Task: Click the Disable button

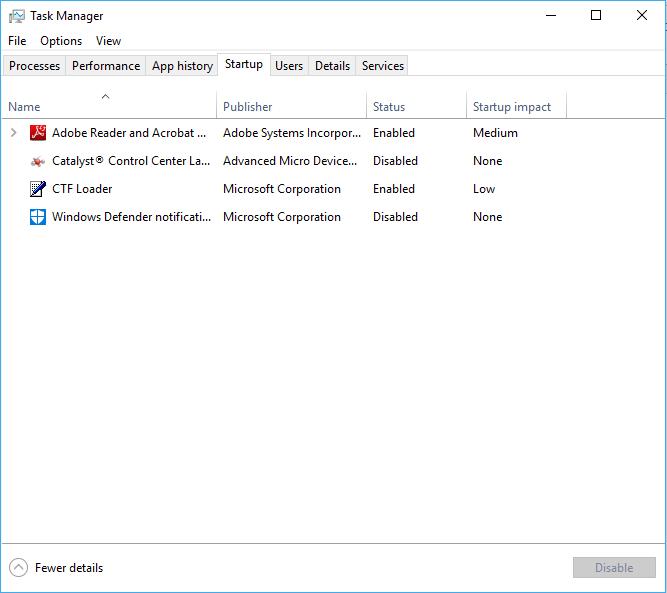Action: [614, 567]
